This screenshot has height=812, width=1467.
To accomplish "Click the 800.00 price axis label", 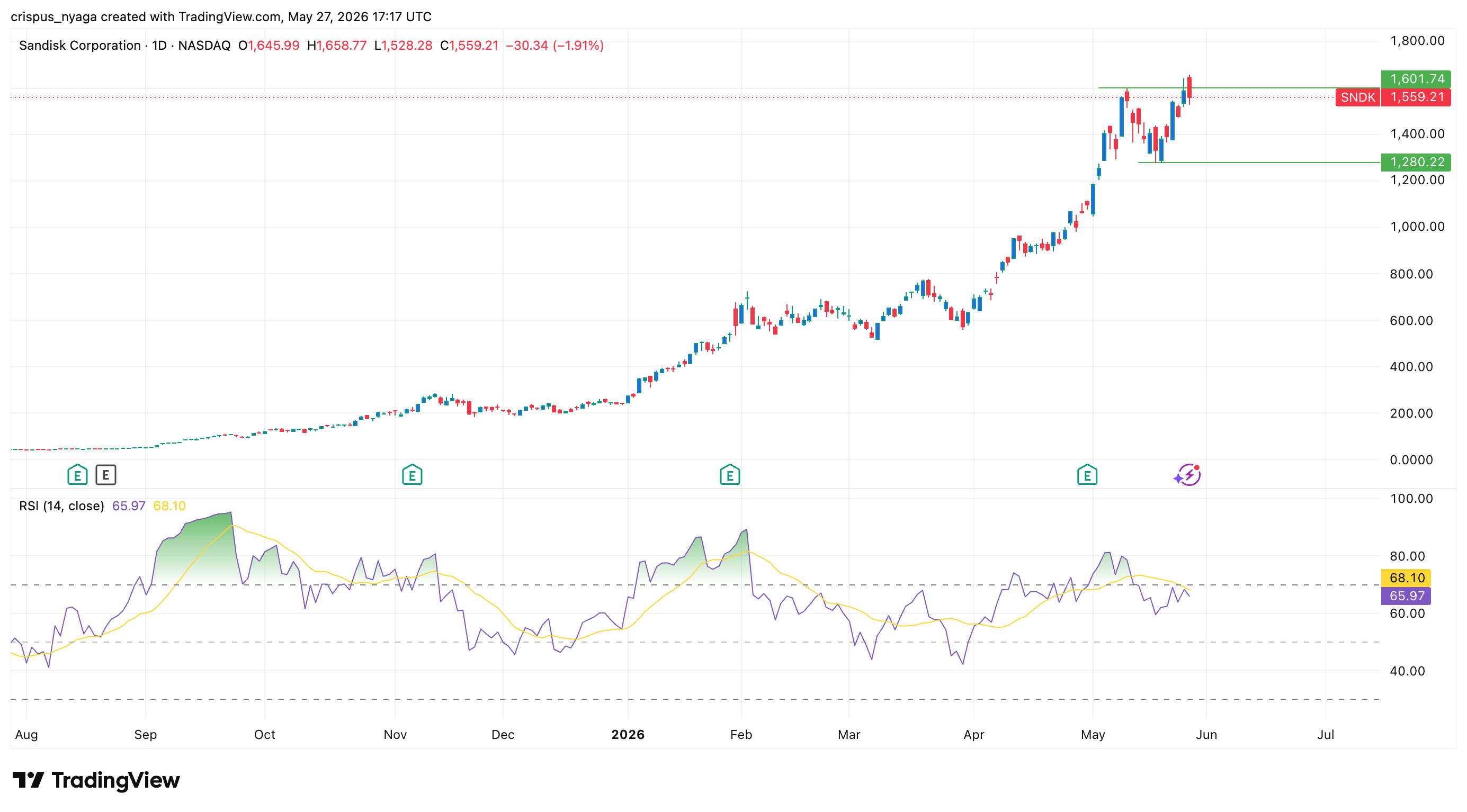I will click(1411, 274).
